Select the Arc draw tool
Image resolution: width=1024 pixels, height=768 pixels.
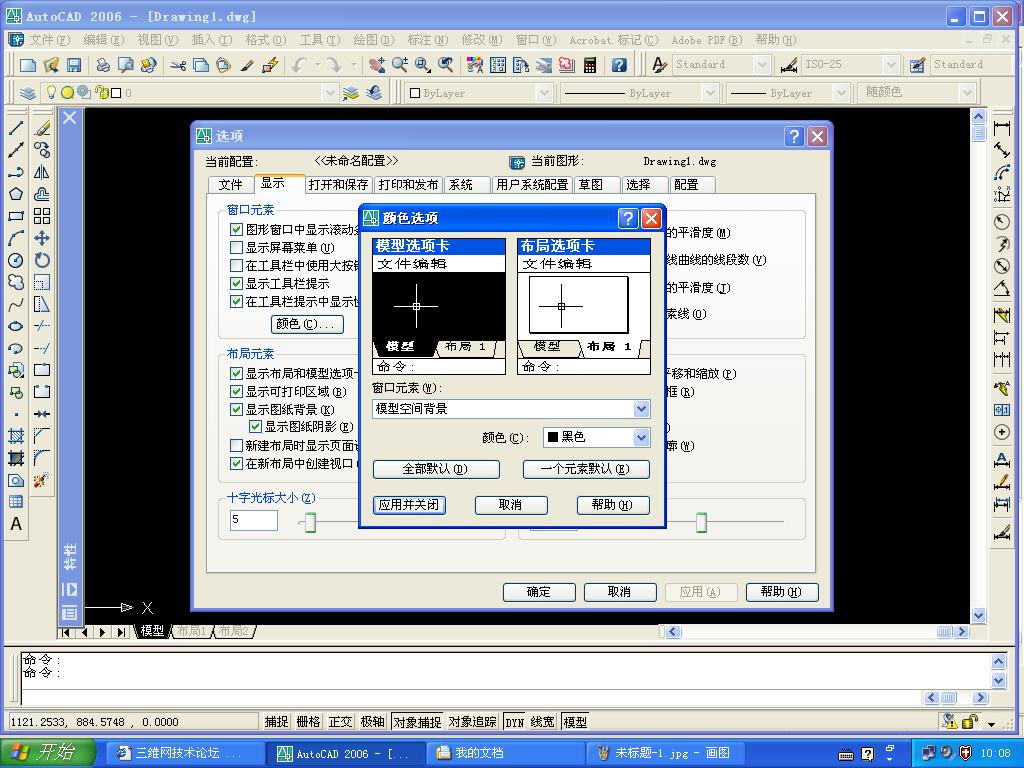point(16,238)
